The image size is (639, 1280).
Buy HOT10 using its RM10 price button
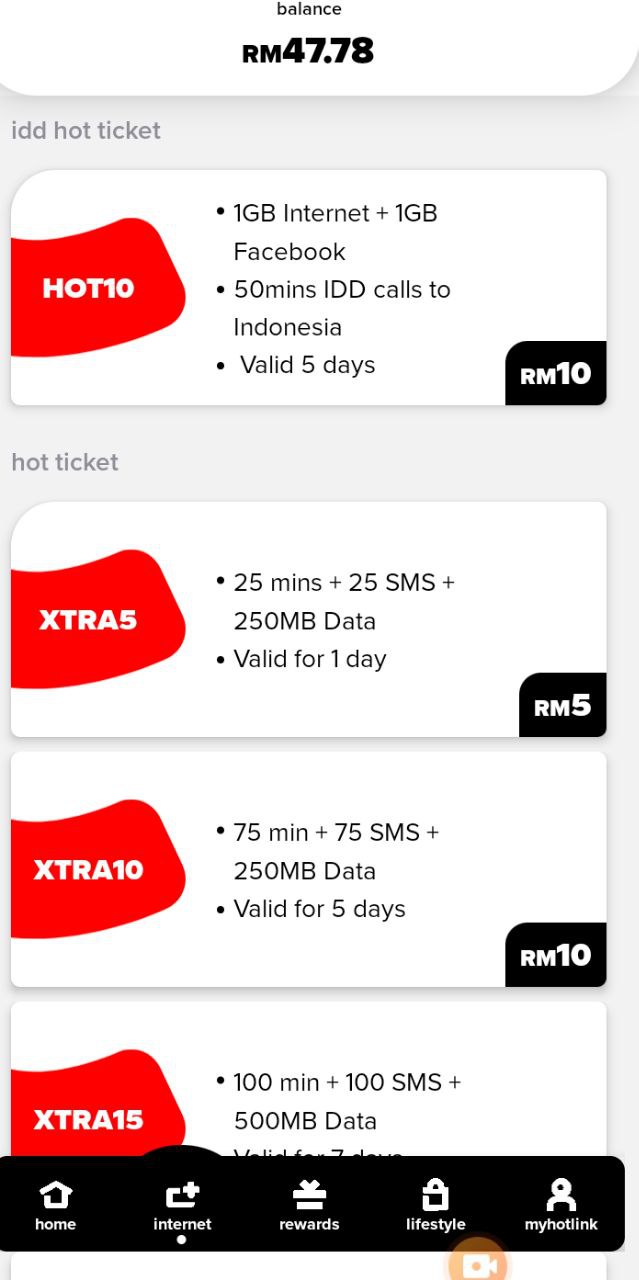[x=556, y=374]
